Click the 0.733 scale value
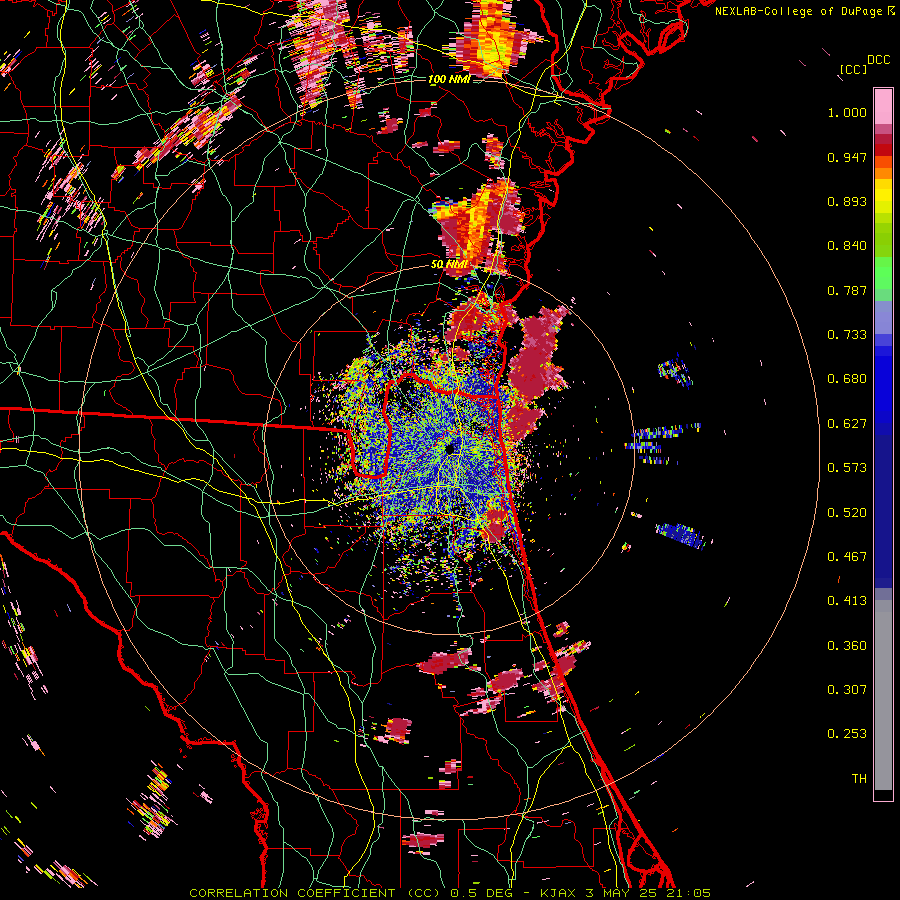900x900 pixels. click(847, 335)
